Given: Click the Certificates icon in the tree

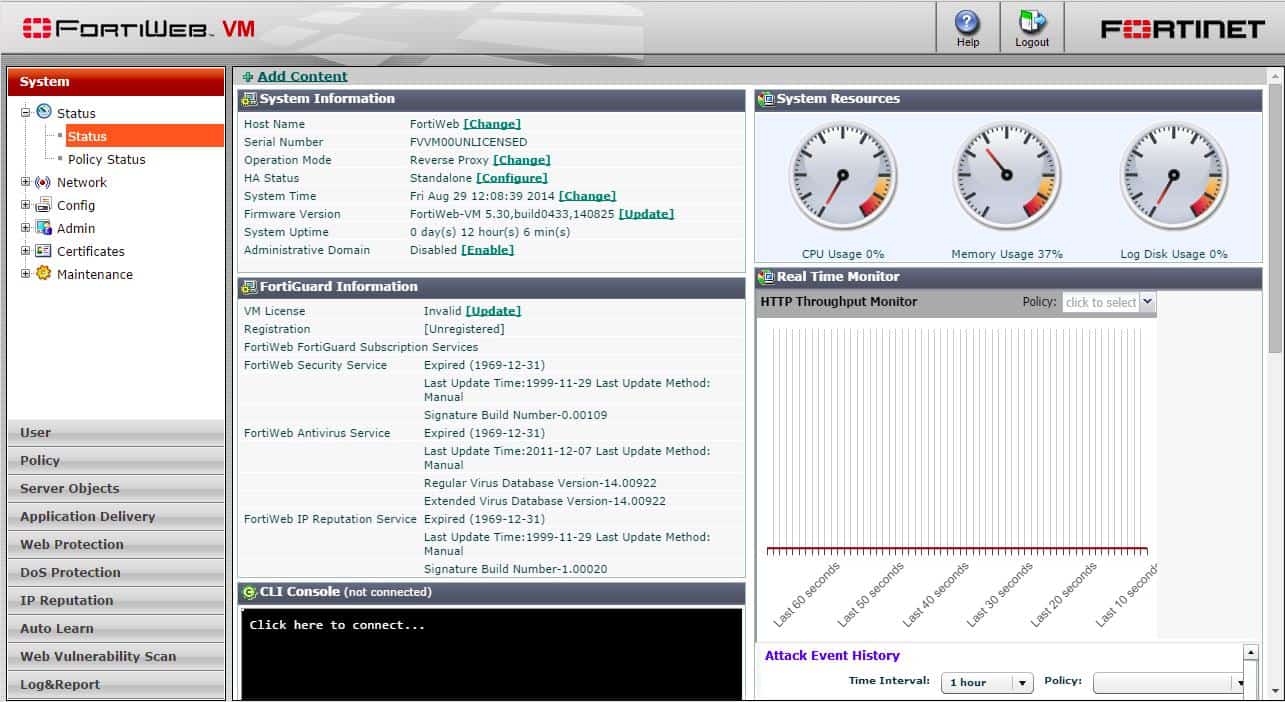Looking at the screenshot, I should (43, 251).
